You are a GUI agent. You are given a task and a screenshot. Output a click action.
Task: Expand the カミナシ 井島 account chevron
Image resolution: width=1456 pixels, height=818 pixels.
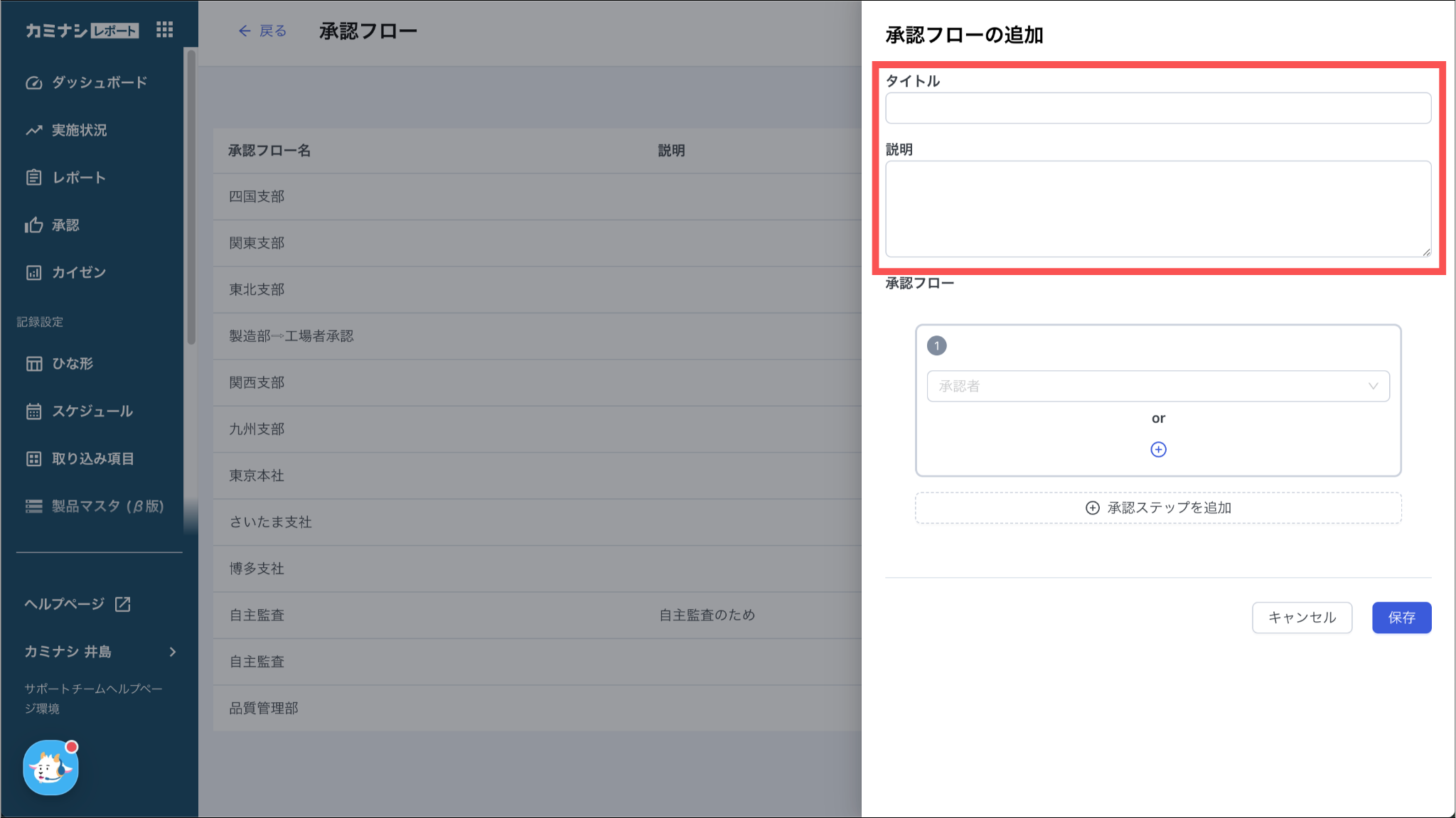(x=172, y=652)
